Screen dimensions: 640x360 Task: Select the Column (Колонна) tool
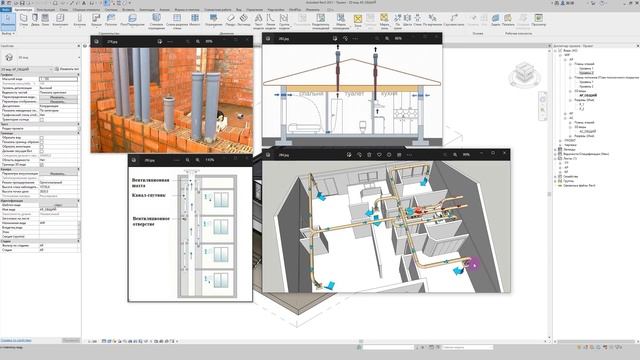[80, 20]
